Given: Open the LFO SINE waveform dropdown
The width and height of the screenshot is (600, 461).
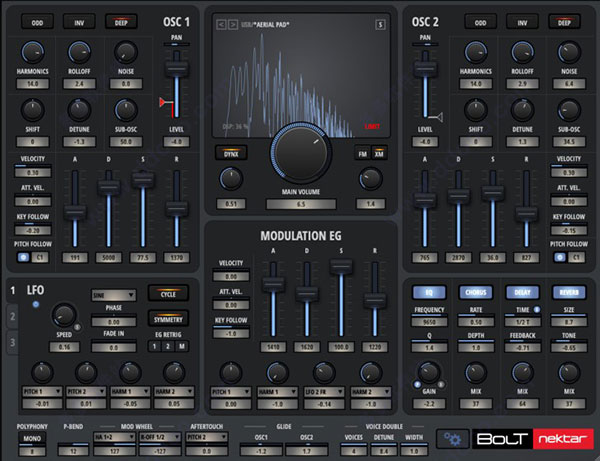Looking at the screenshot, I should pyautogui.click(x=114, y=295).
